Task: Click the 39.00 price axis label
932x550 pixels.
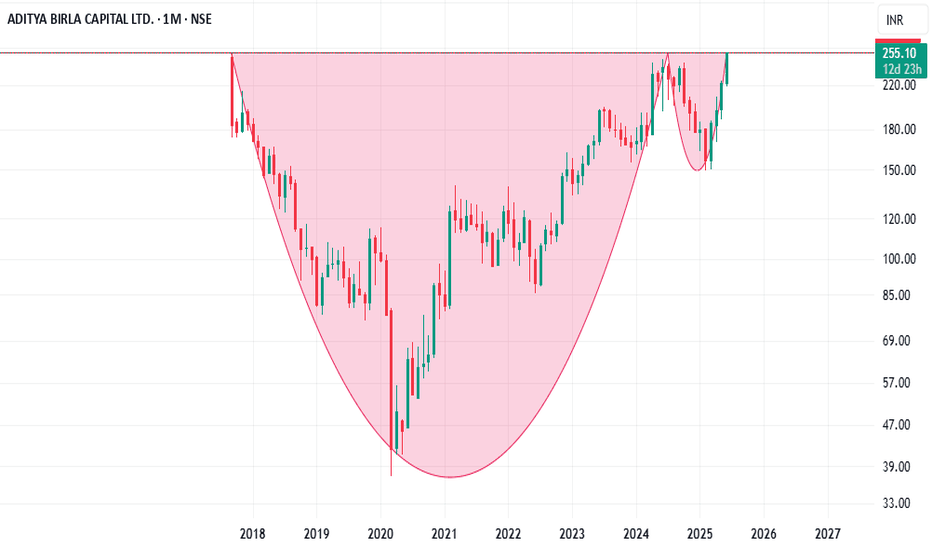Action: (x=897, y=467)
